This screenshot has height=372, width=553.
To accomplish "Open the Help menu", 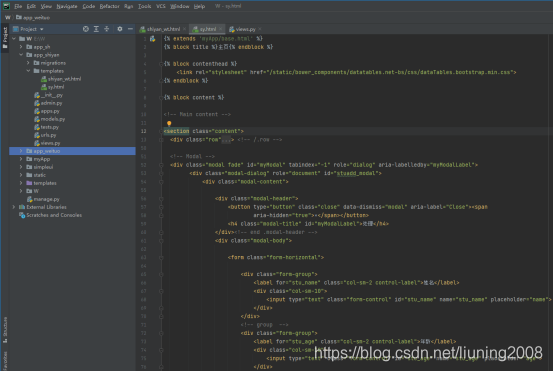I will pyautogui.click(x=199, y=6).
